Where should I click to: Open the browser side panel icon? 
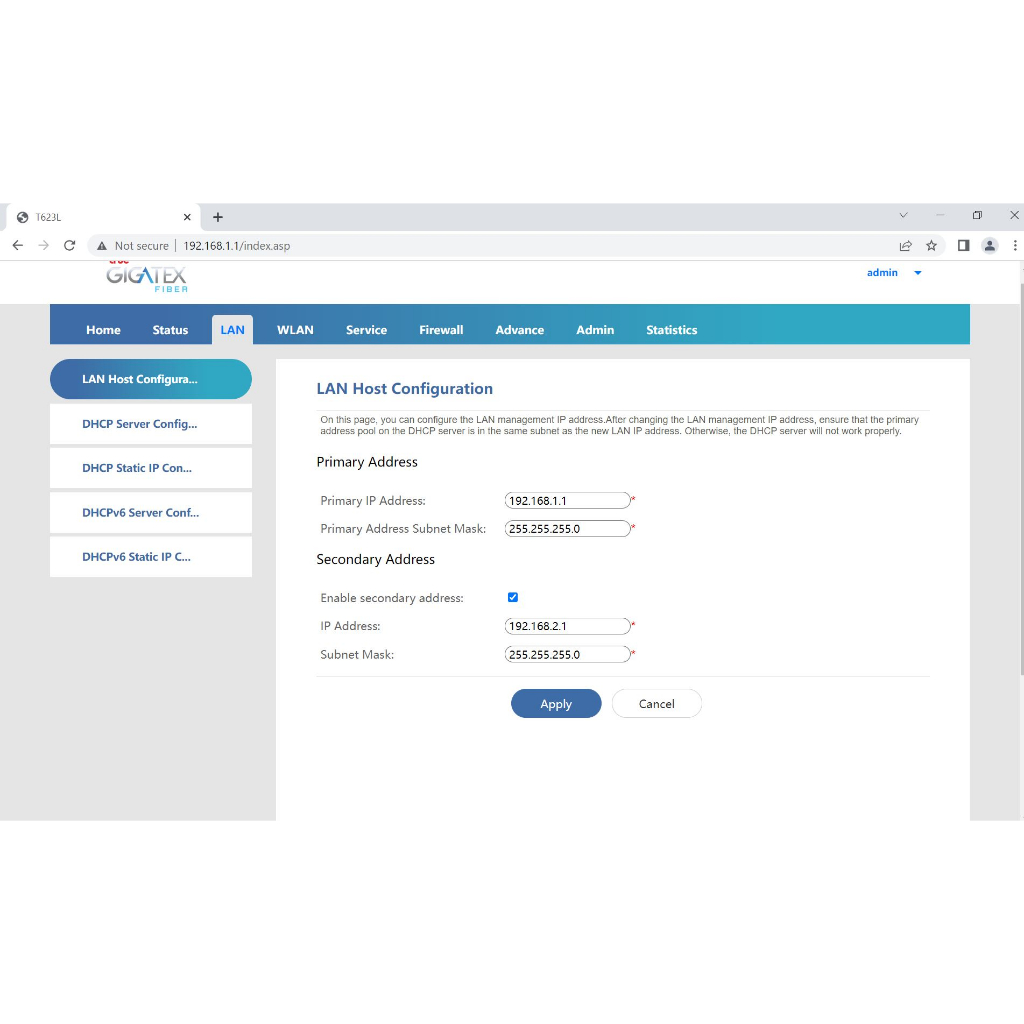coord(963,245)
